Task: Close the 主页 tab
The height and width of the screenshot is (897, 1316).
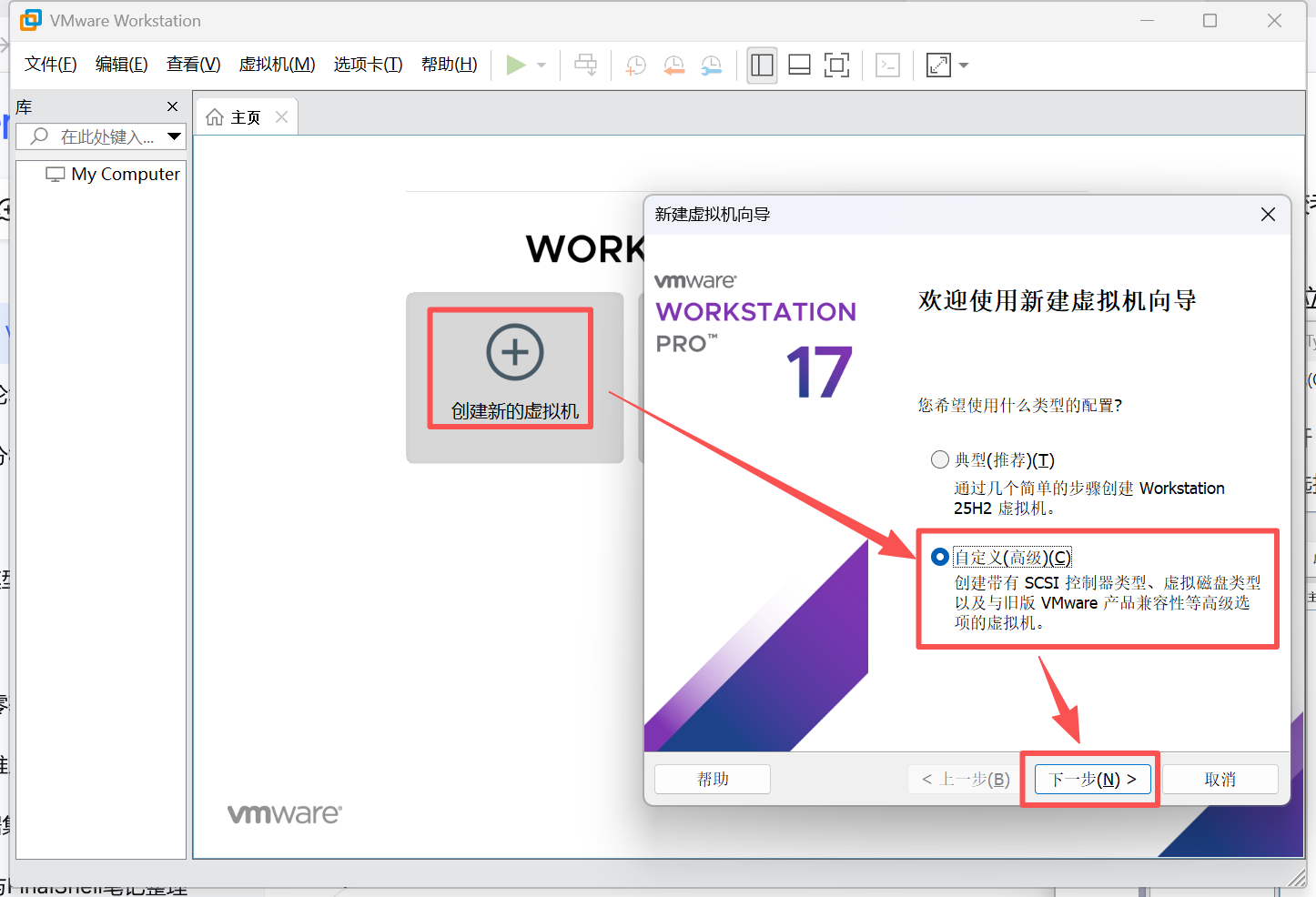Action: click(x=281, y=116)
